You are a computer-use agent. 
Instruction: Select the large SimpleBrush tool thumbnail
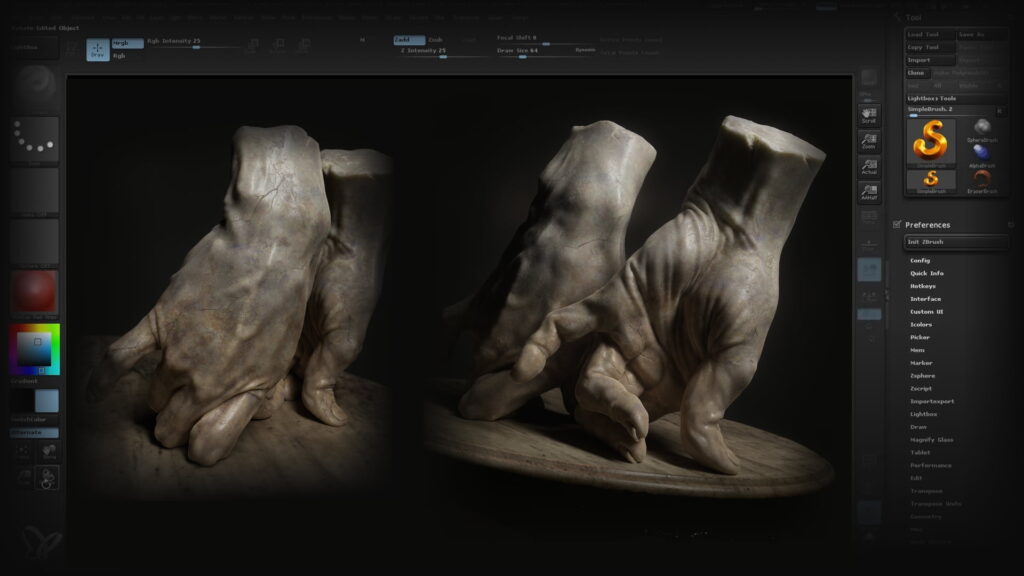point(930,140)
